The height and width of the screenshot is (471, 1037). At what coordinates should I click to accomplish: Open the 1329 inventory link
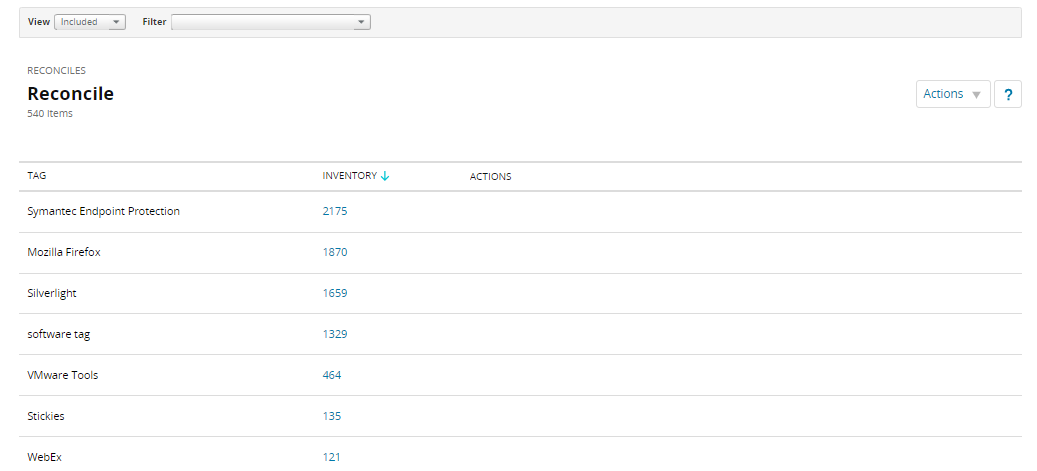[335, 335]
